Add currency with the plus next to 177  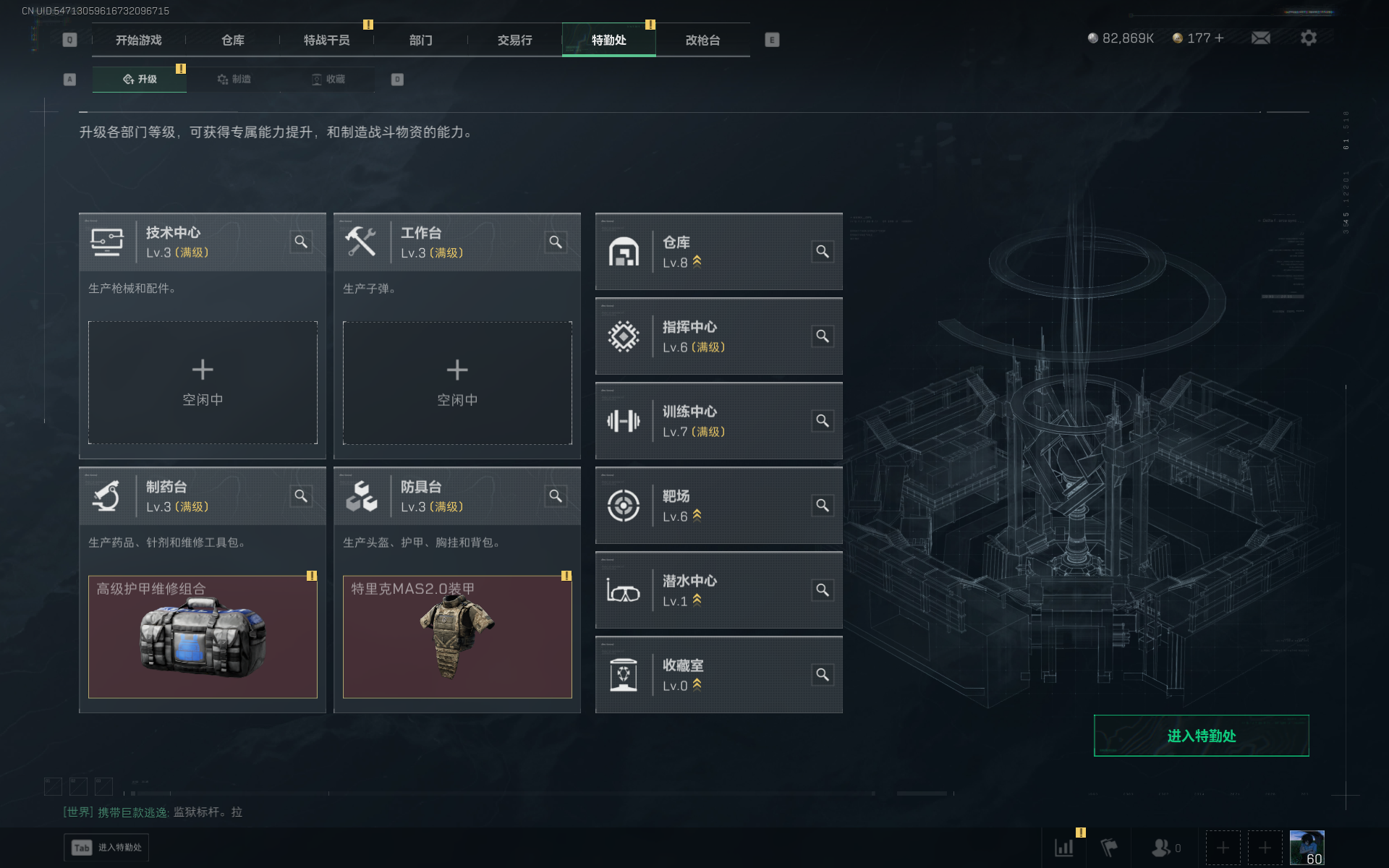[1220, 38]
